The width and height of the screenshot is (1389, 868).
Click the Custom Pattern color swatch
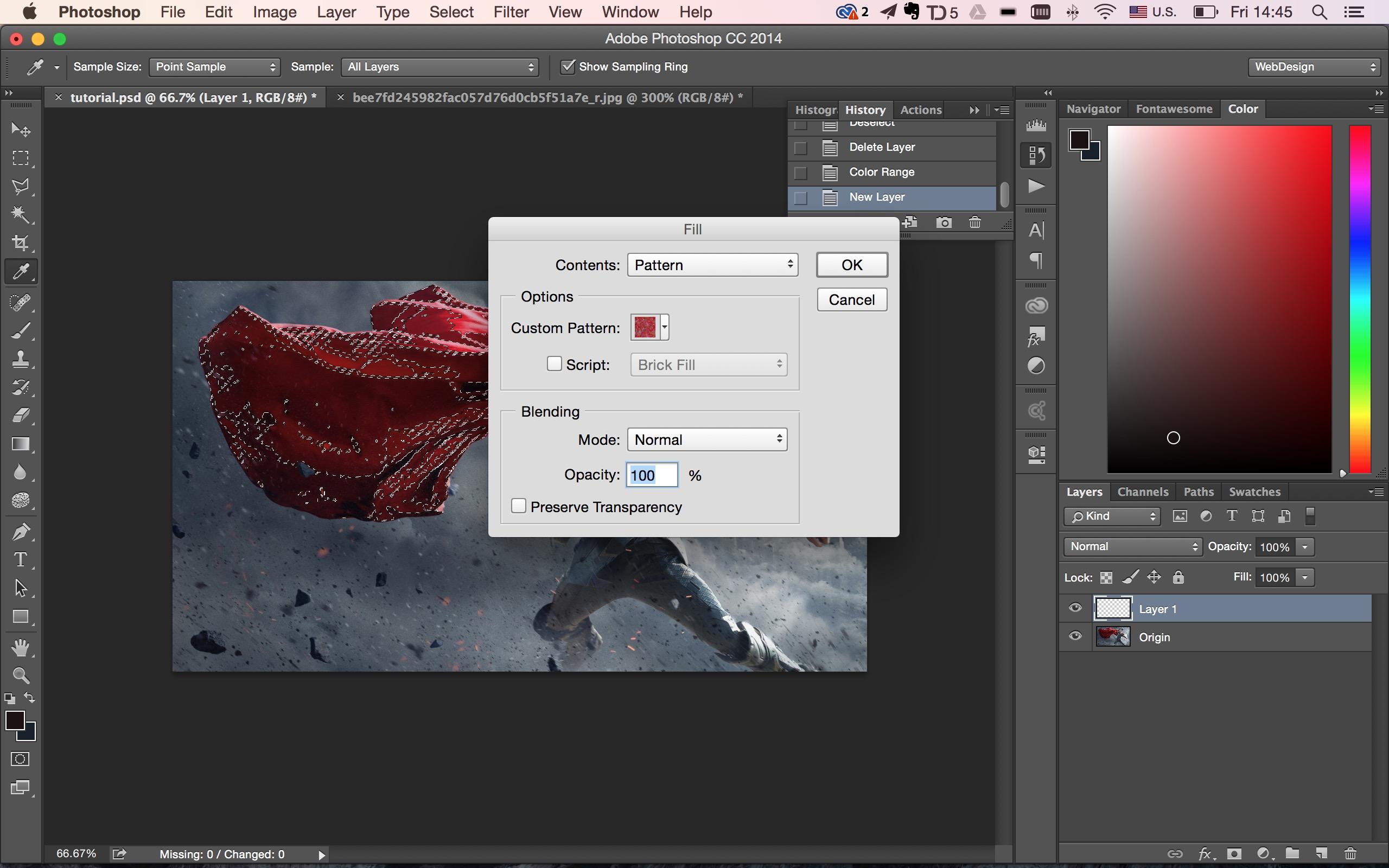click(x=645, y=327)
